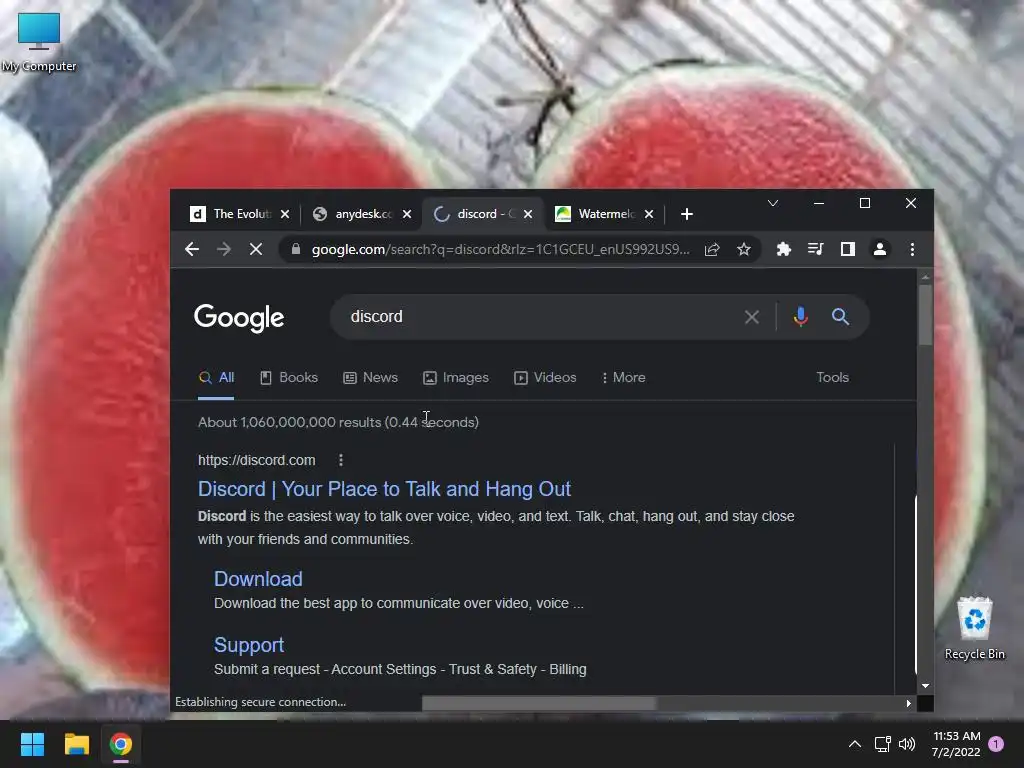Select the All results tab
The width and height of the screenshot is (1024, 768).
[216, 378]
